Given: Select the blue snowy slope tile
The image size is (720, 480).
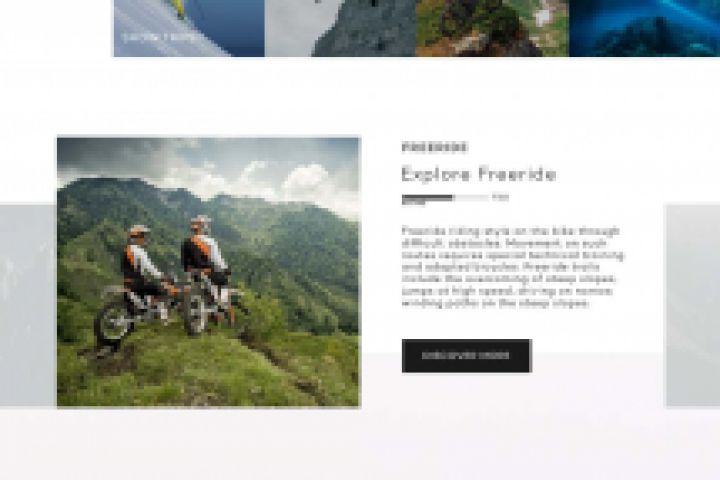Looking at the screenshot, I should (189, 28).
